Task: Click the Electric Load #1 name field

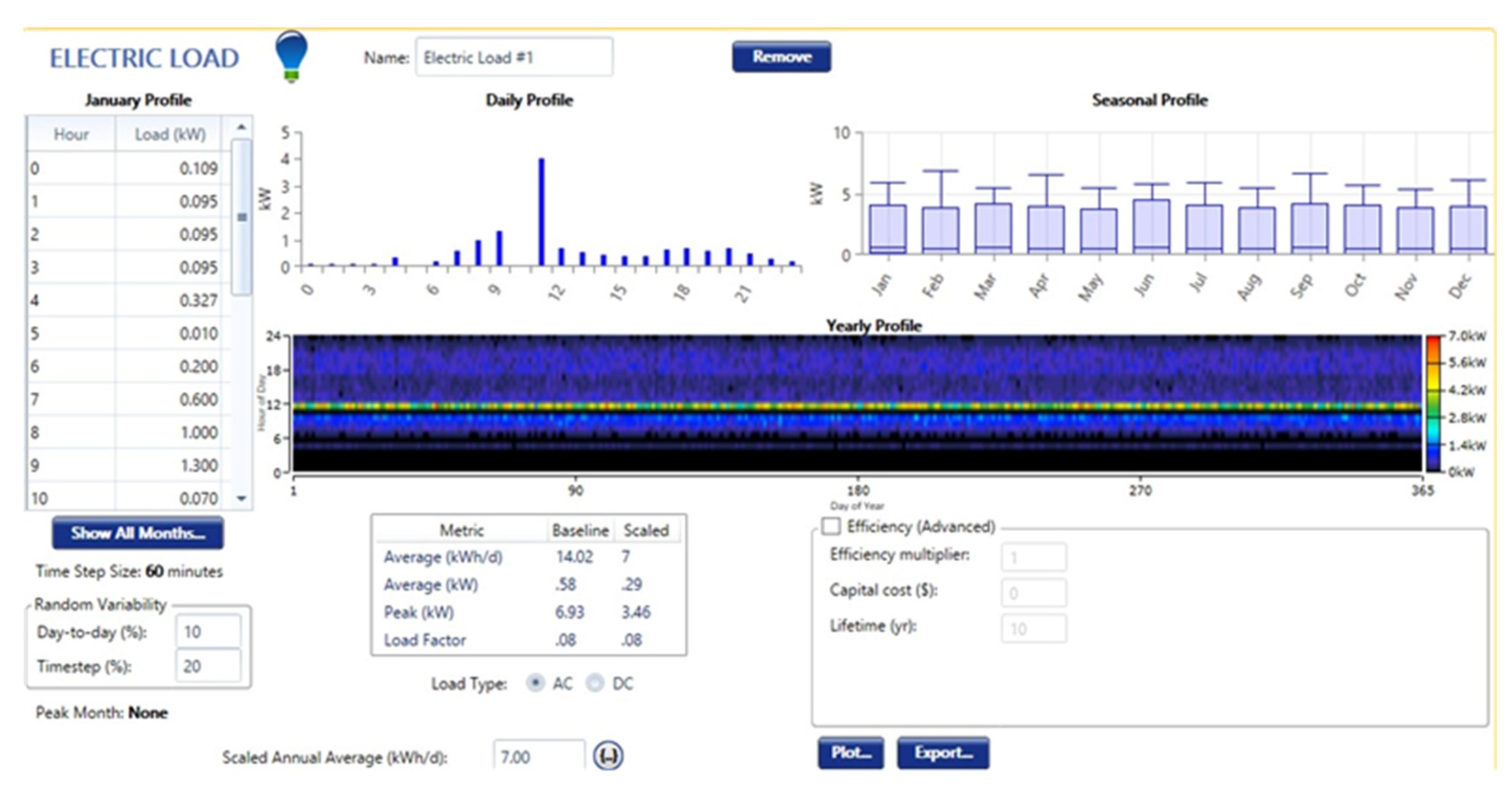Action: [x=514, y=57]
